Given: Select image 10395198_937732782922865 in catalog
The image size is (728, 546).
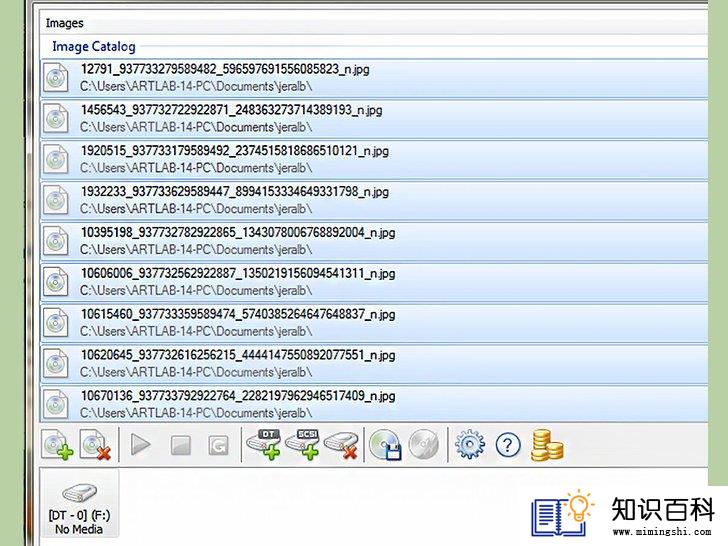Looking at the screenshot, I should point(374,241).
